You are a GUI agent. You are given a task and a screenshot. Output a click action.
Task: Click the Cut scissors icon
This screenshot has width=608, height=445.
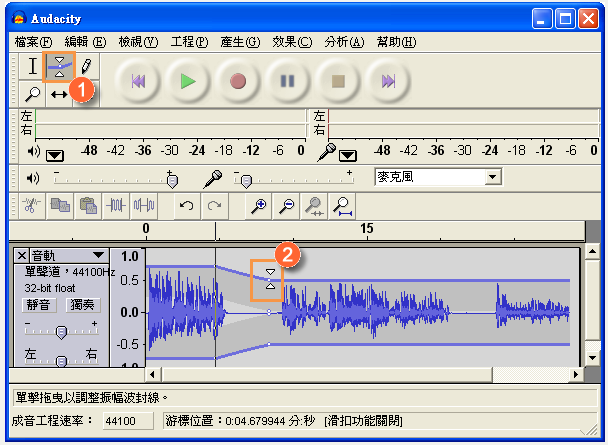click(x=32, y=205)
